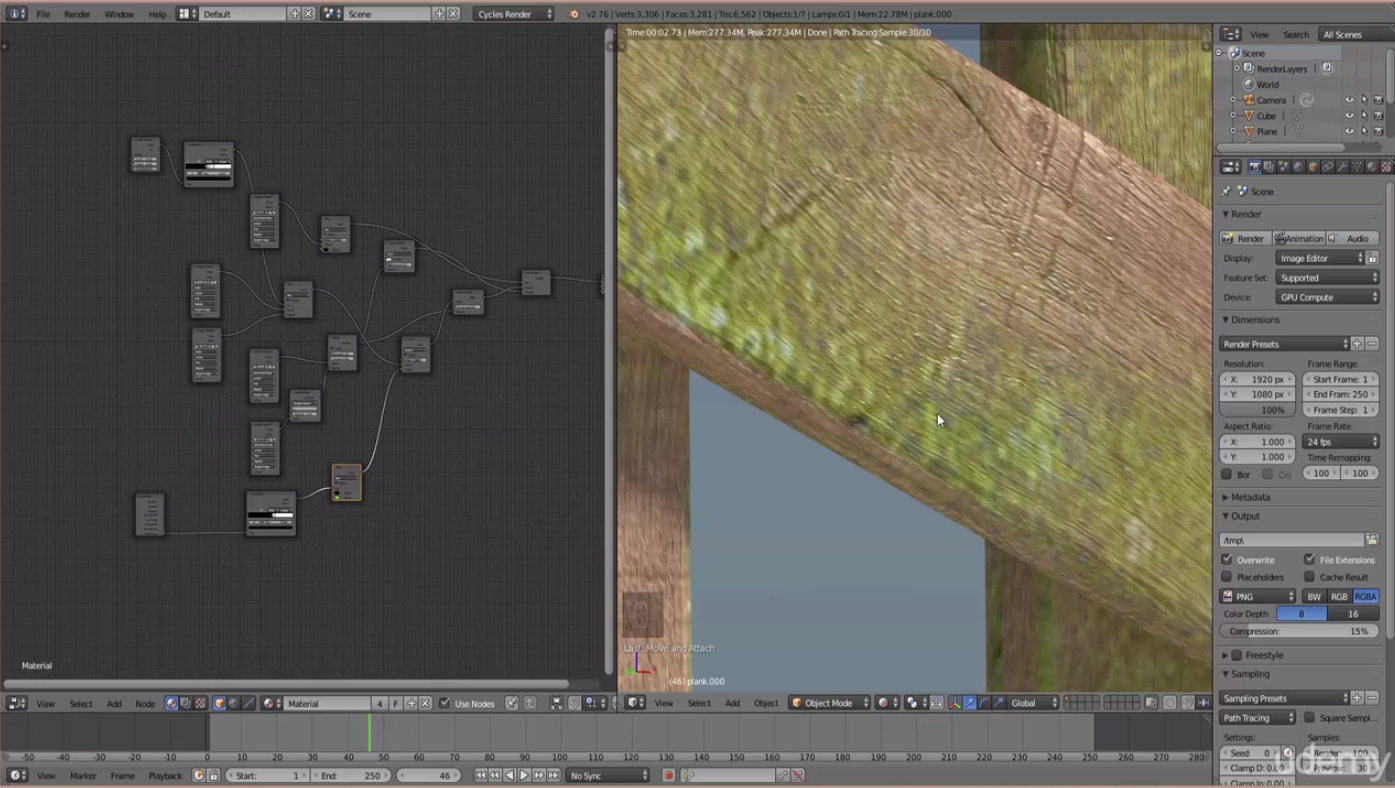Click the Animation render button
The image size is (1395, 788).
click(1299, 239)
